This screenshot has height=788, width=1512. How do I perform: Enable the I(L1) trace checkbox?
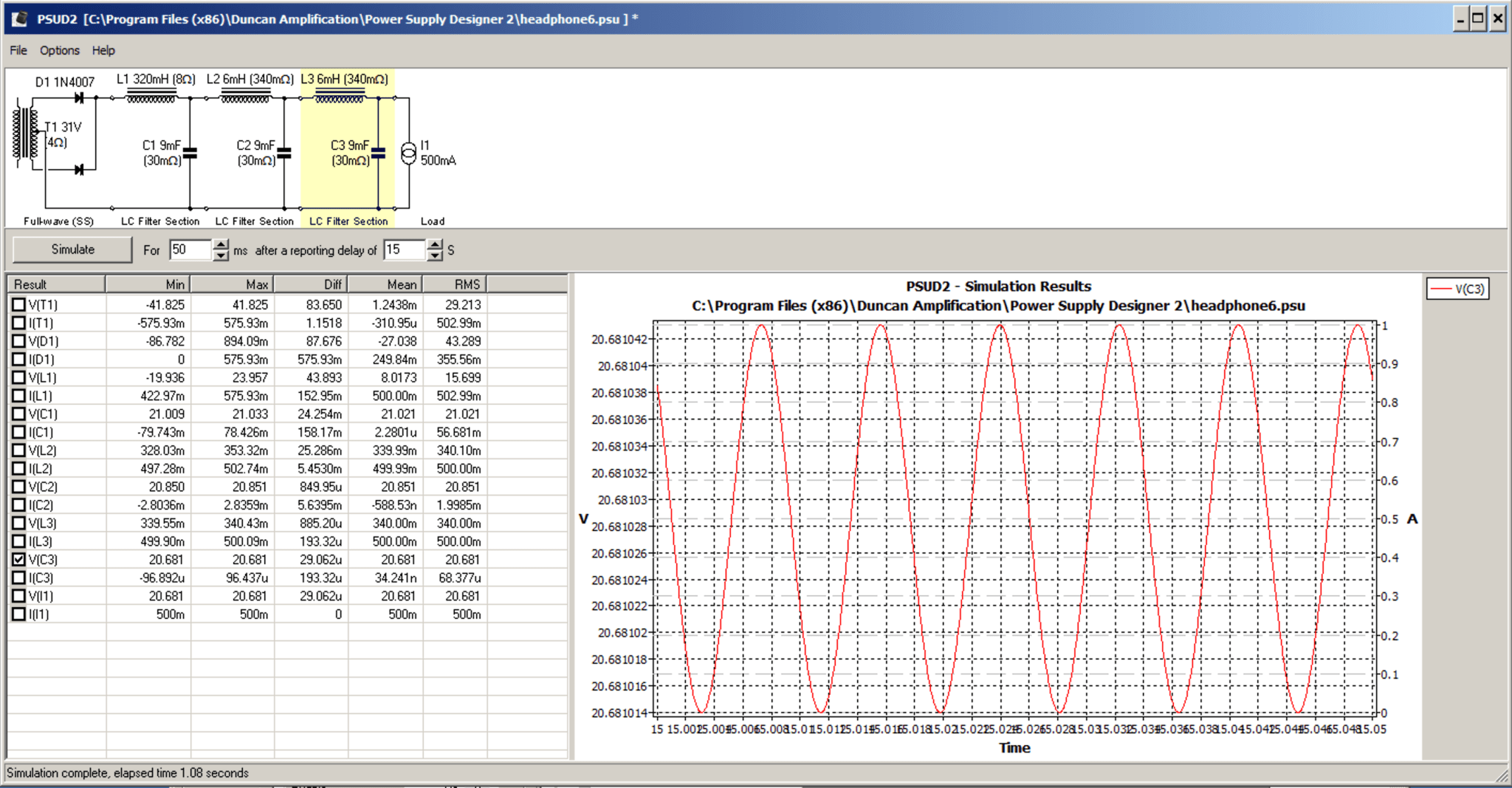pos(19,396)
